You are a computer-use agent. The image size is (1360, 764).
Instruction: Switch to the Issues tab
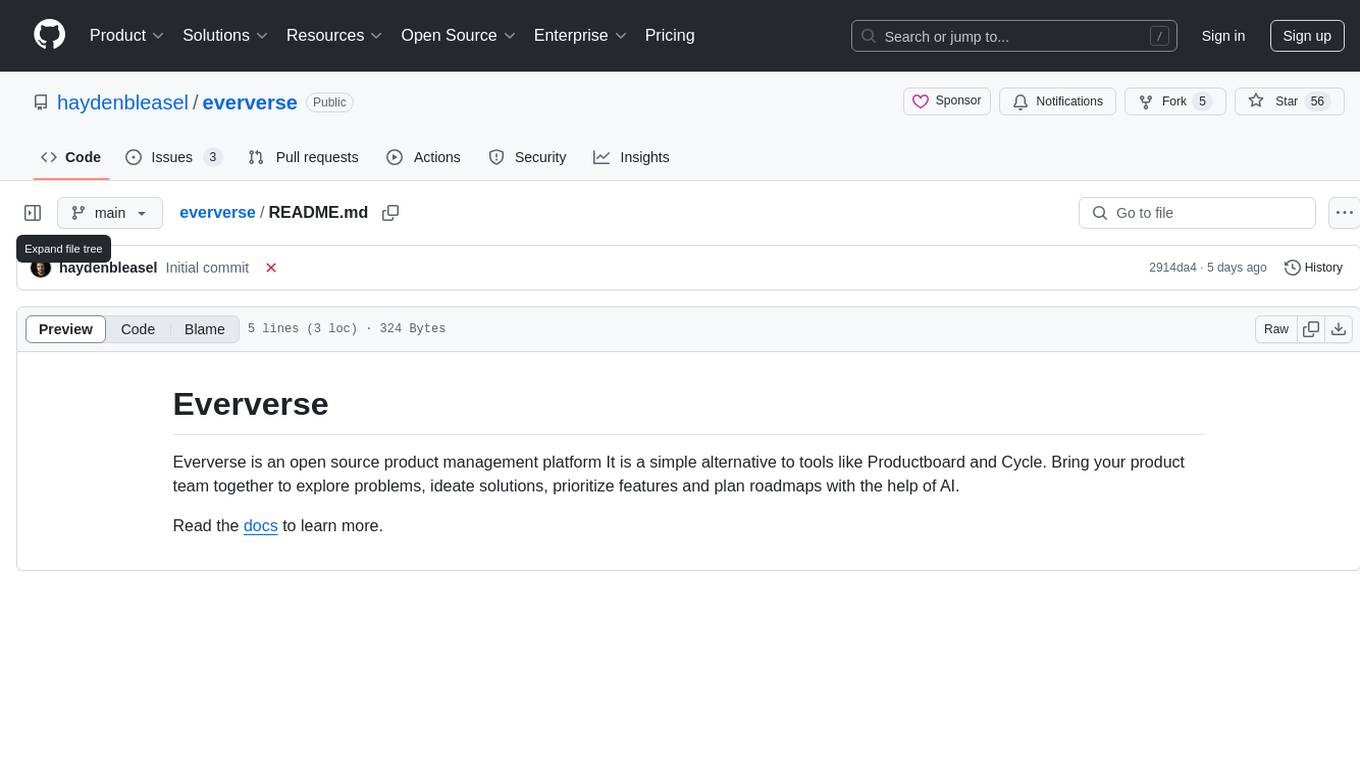tap(173, 157)
